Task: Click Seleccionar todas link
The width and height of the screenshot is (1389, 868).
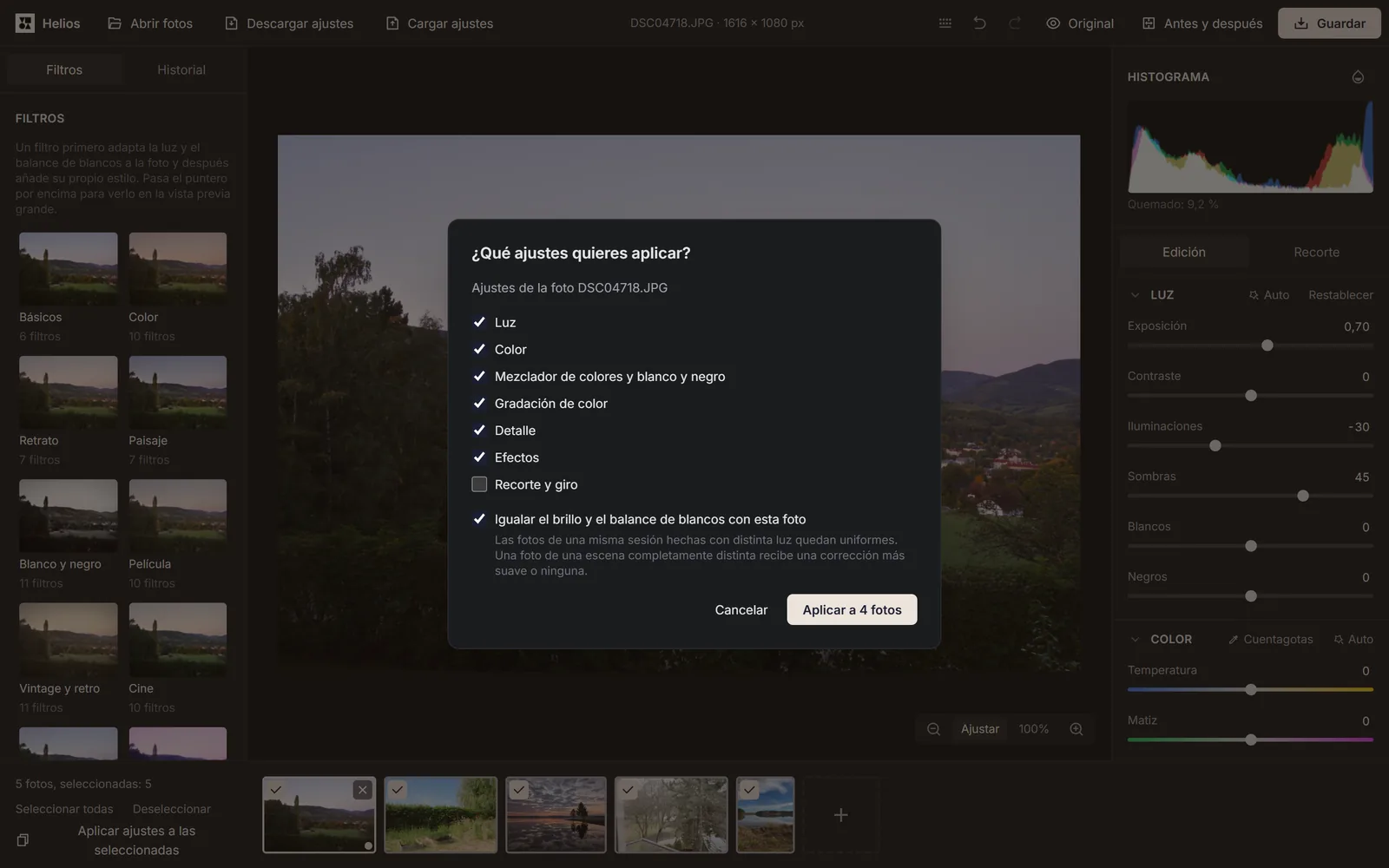Action: tap(64, 809)
